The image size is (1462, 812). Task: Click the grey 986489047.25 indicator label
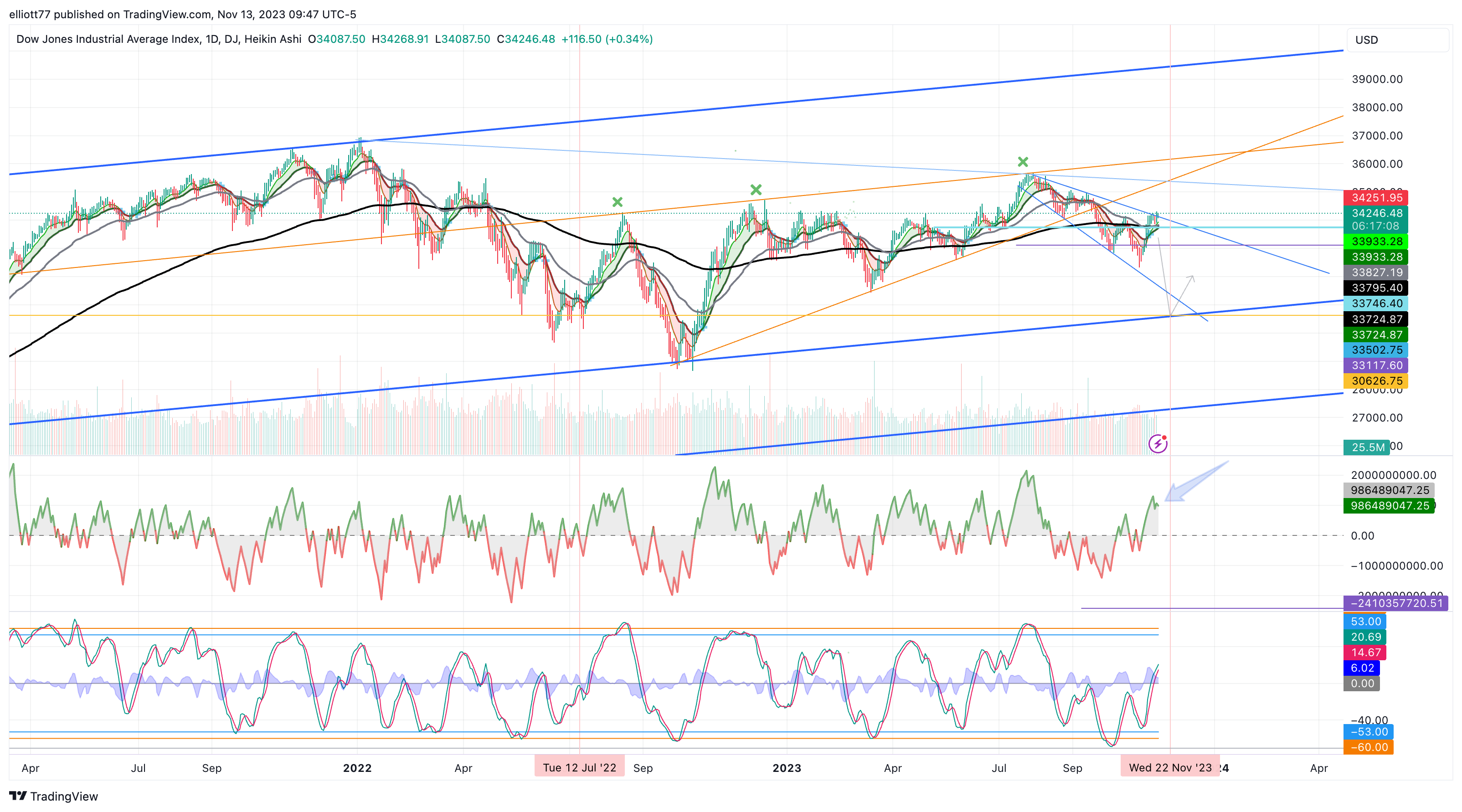tap(1389, 490)
